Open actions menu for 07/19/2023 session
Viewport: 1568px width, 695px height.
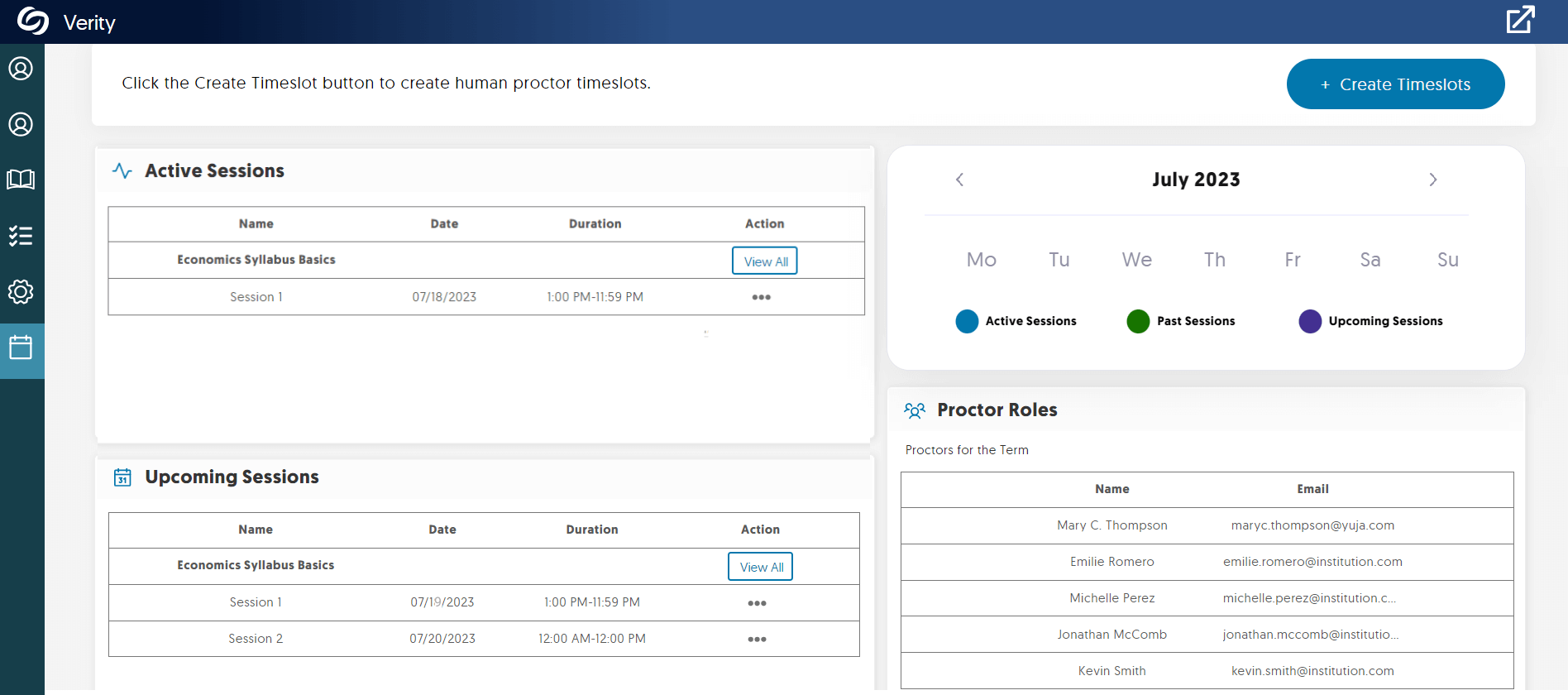758,603
